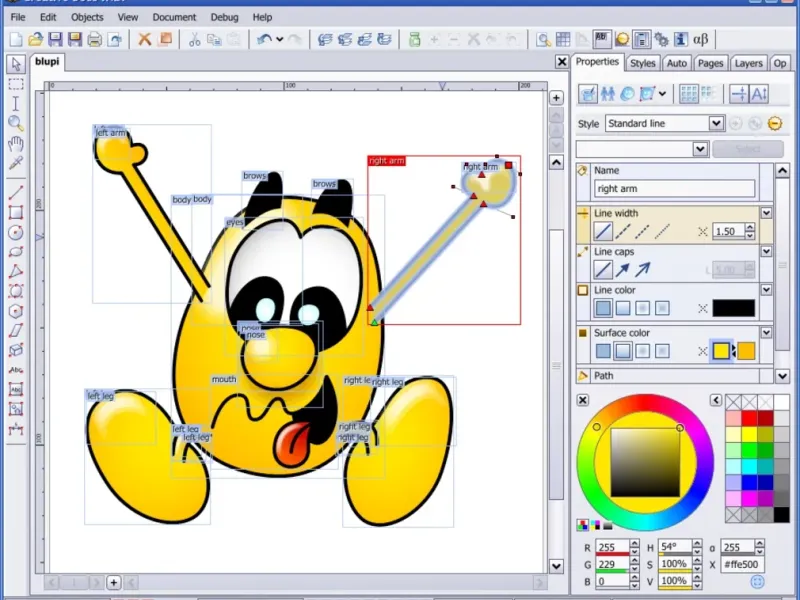
Task: Choose filled arrow cap under Line caps
Action: coord(622,269)
